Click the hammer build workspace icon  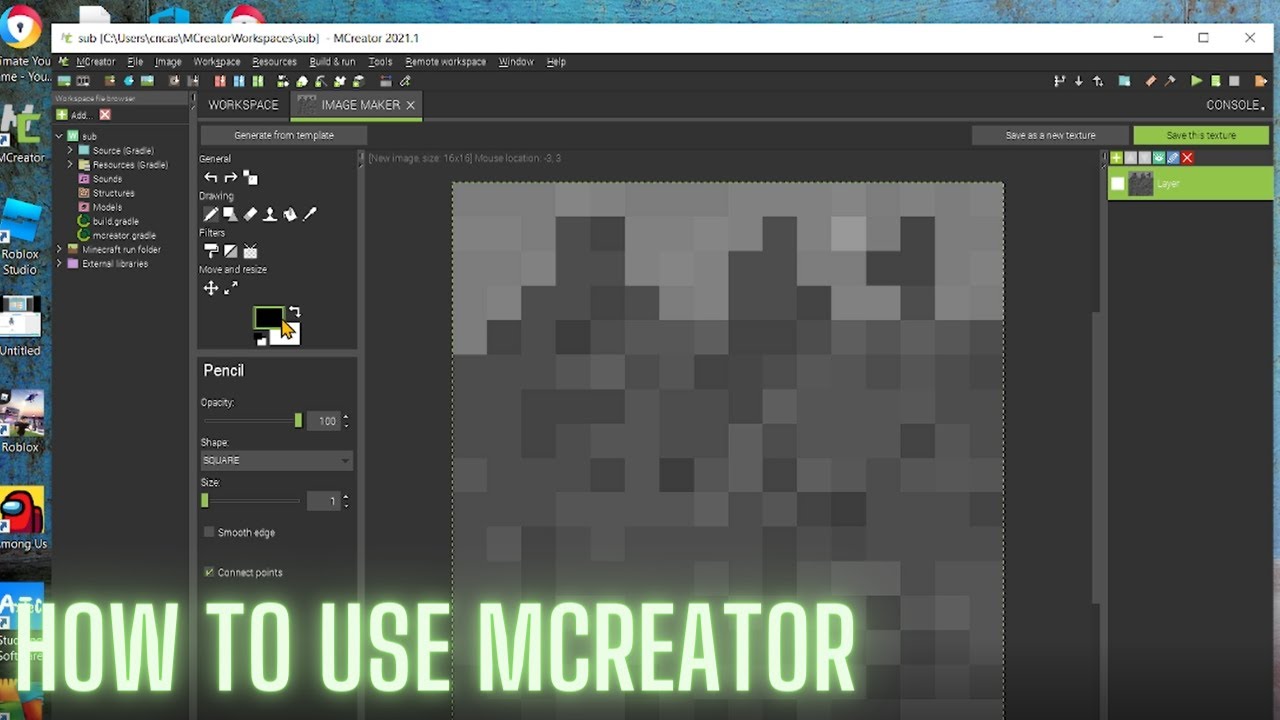(x=1169, y=81)
